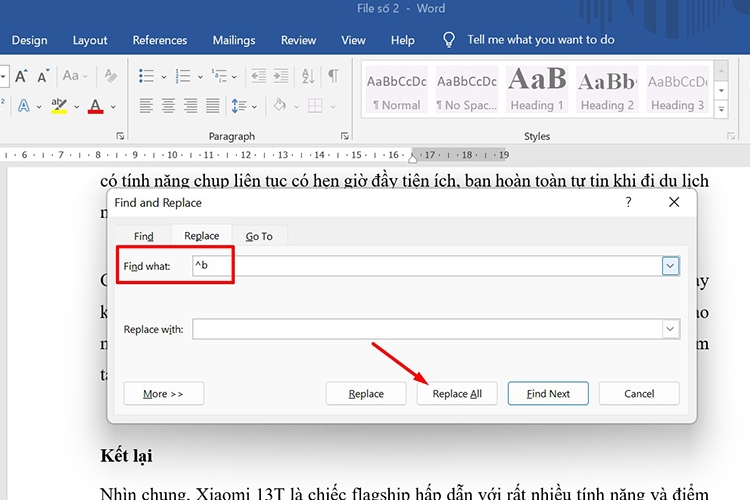
Task: Click the Text Effects icon
Action: 24,106
